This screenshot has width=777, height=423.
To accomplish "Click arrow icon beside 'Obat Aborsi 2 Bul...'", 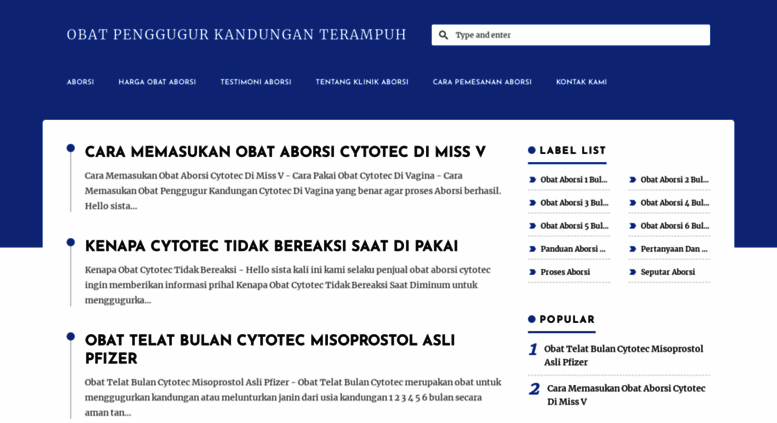I will 633,180.
